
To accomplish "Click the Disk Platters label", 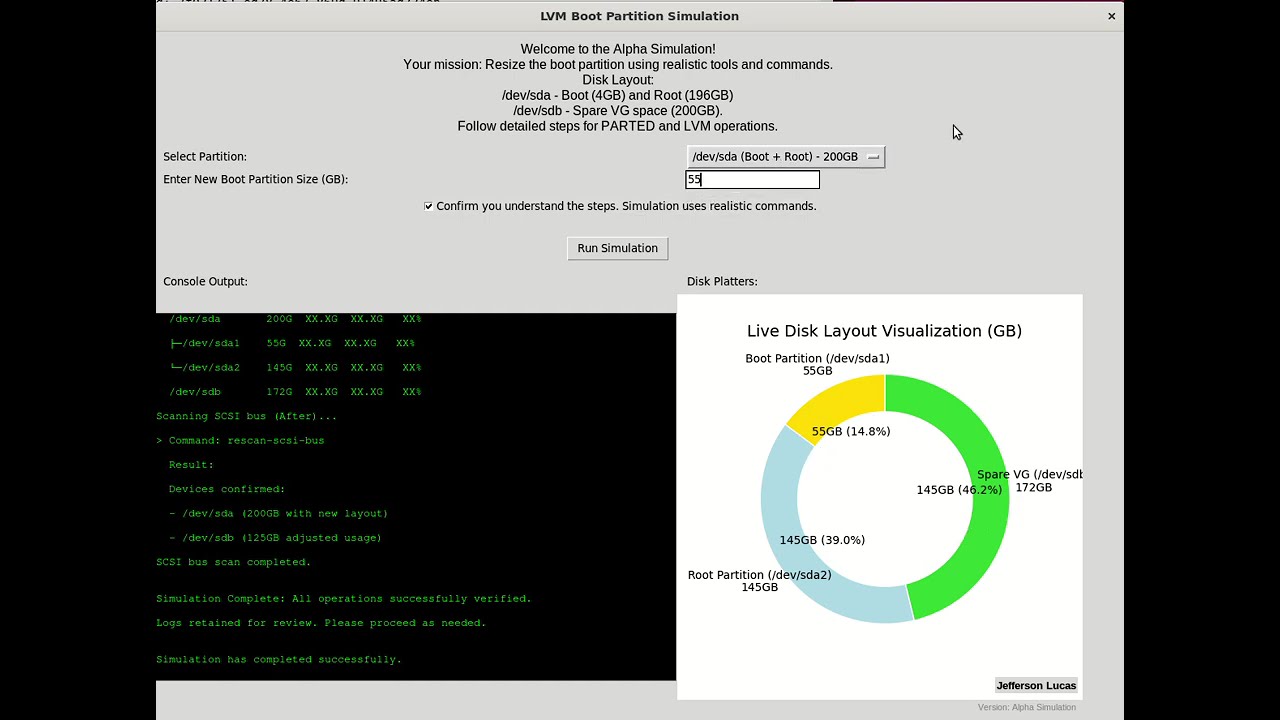I will click(x=722, y=282).
